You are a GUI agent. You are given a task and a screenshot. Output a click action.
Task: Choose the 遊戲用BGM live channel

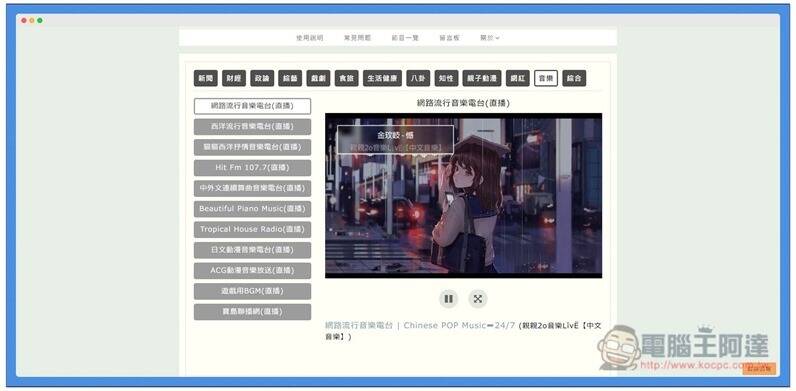pos(252,291)
